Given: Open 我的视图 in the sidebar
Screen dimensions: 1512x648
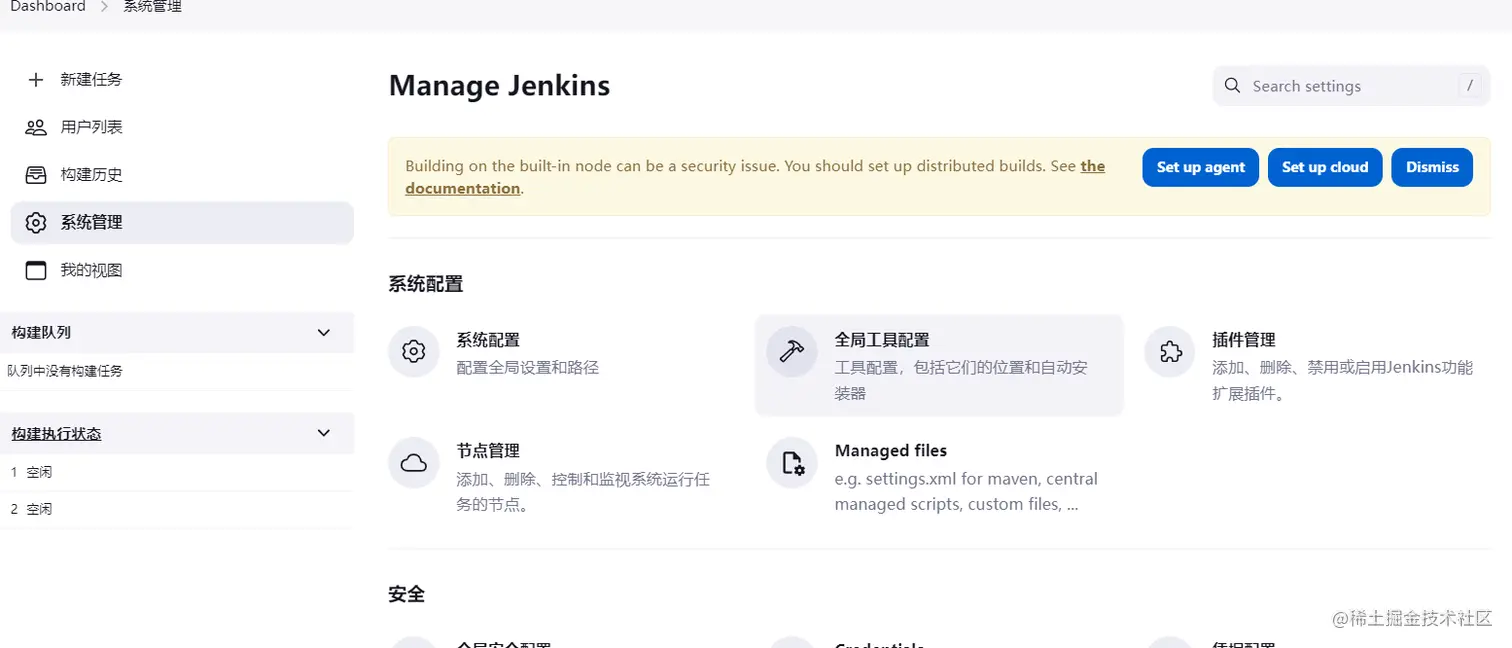Looking at the screenshot, I should click(182, 270).
